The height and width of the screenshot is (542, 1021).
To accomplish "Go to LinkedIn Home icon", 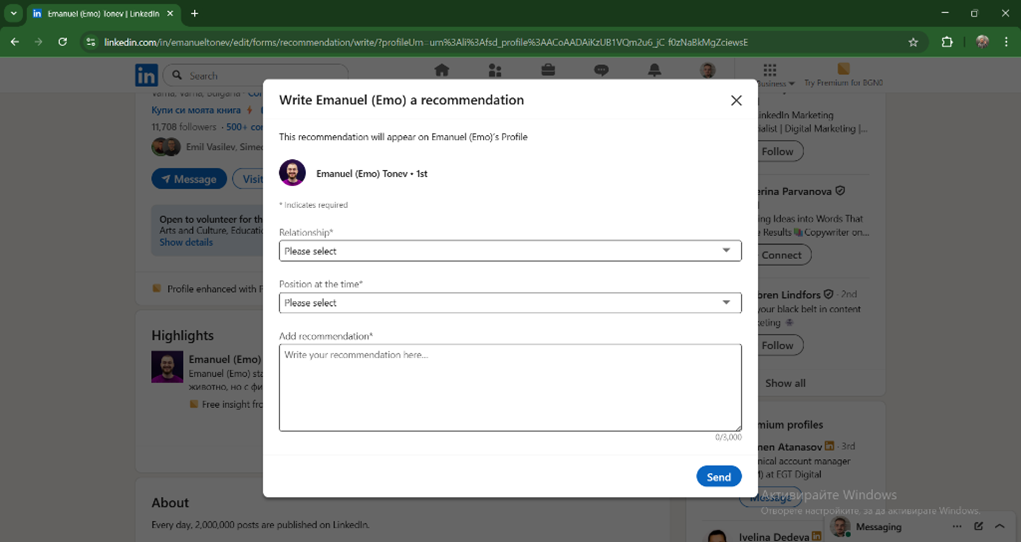I will (x=441, y=71).
